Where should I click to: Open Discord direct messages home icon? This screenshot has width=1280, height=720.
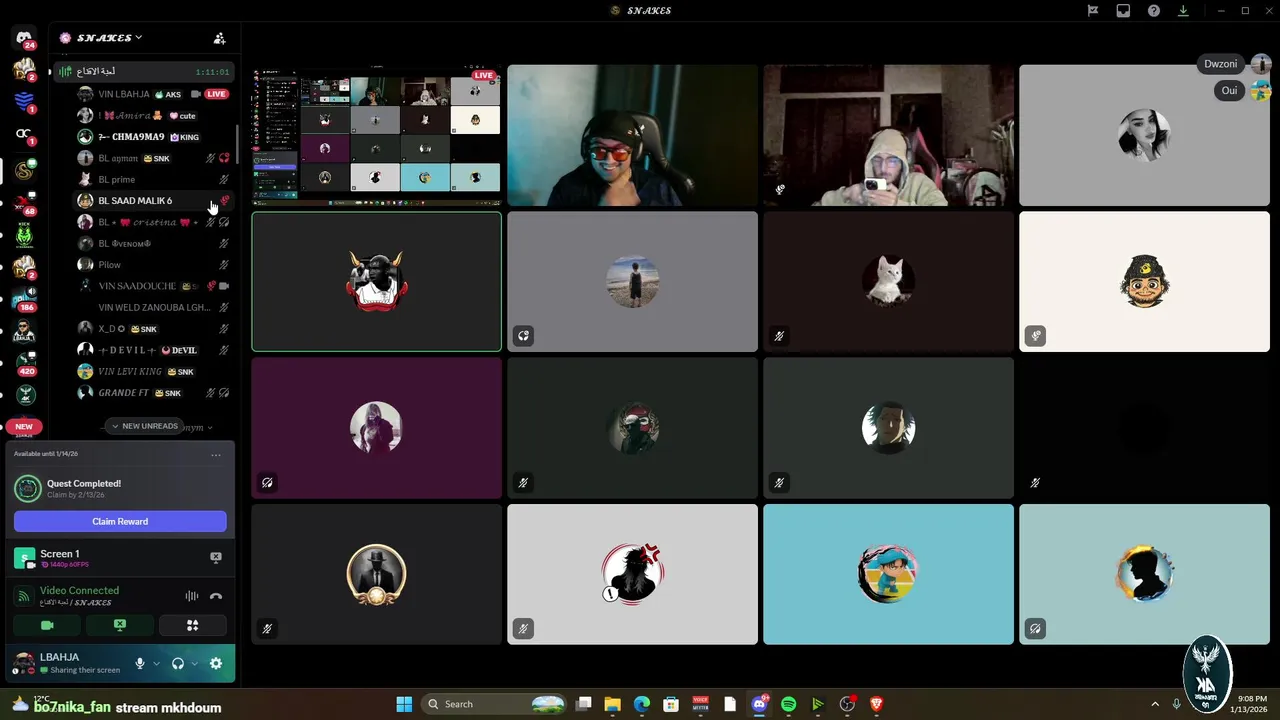(x=25, y=38)
